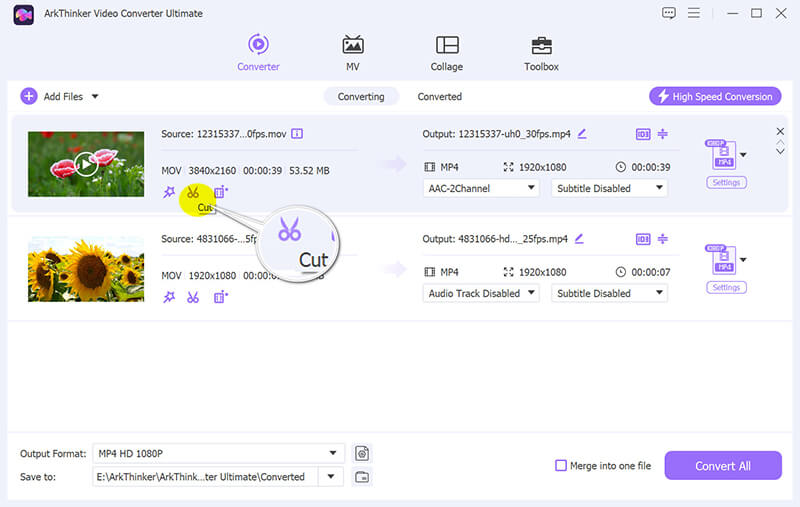Open AAC-2Channel audio track dropdown
Viewport: 800px width, 507px height.
point(481,188)
